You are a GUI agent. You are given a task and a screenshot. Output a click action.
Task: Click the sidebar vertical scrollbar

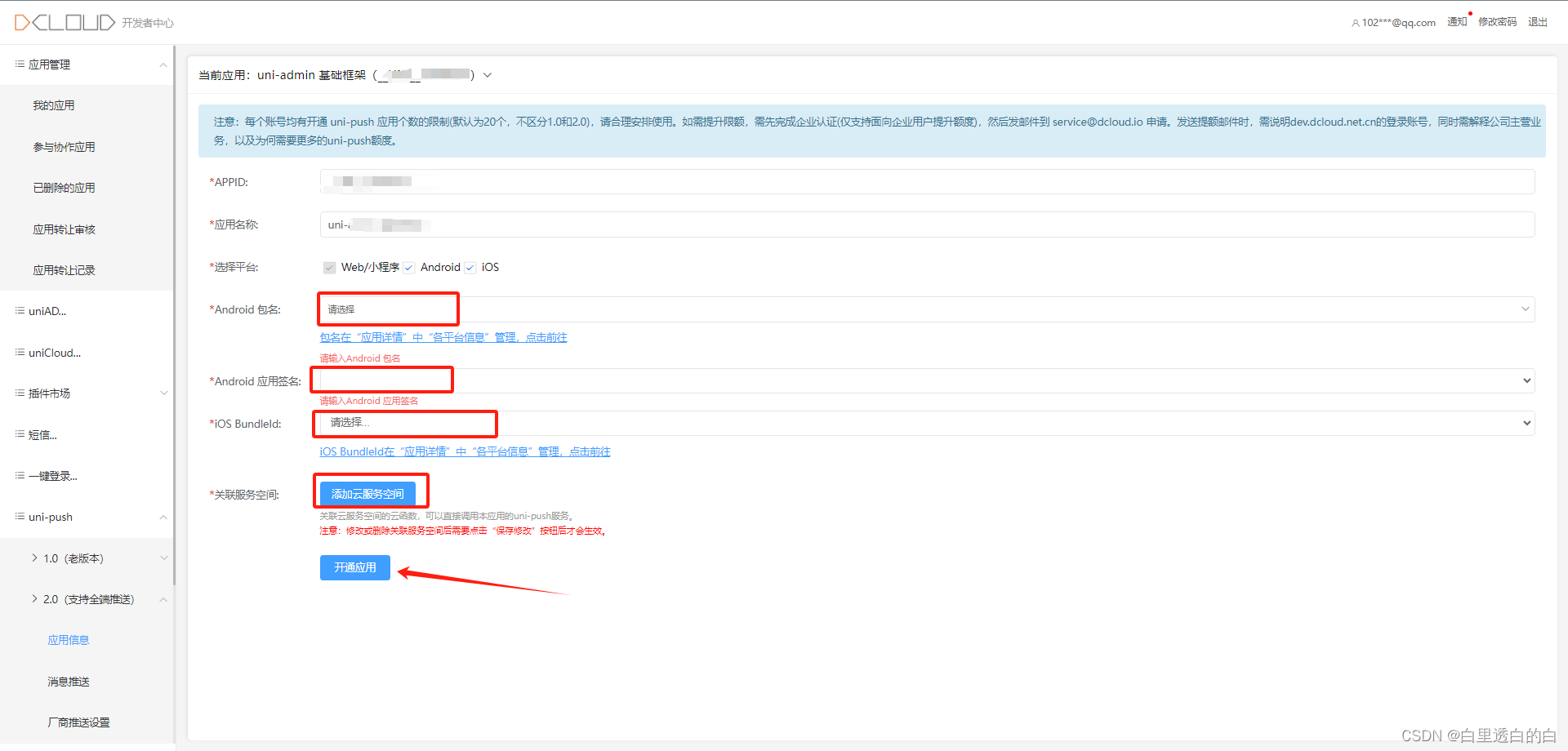[174, 314]
